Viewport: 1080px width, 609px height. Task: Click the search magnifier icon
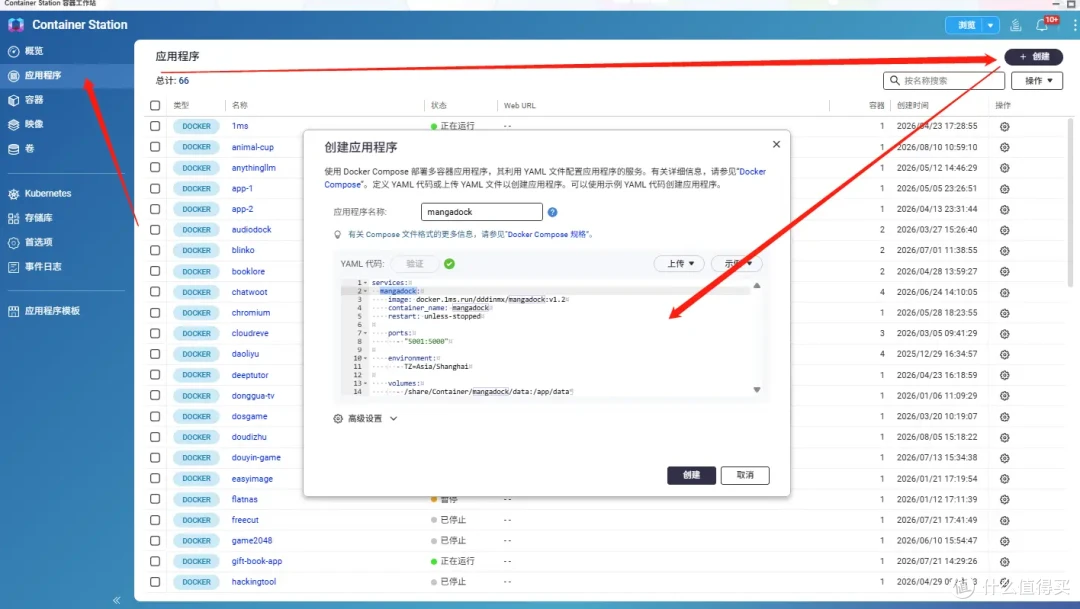tap(895, 81)
